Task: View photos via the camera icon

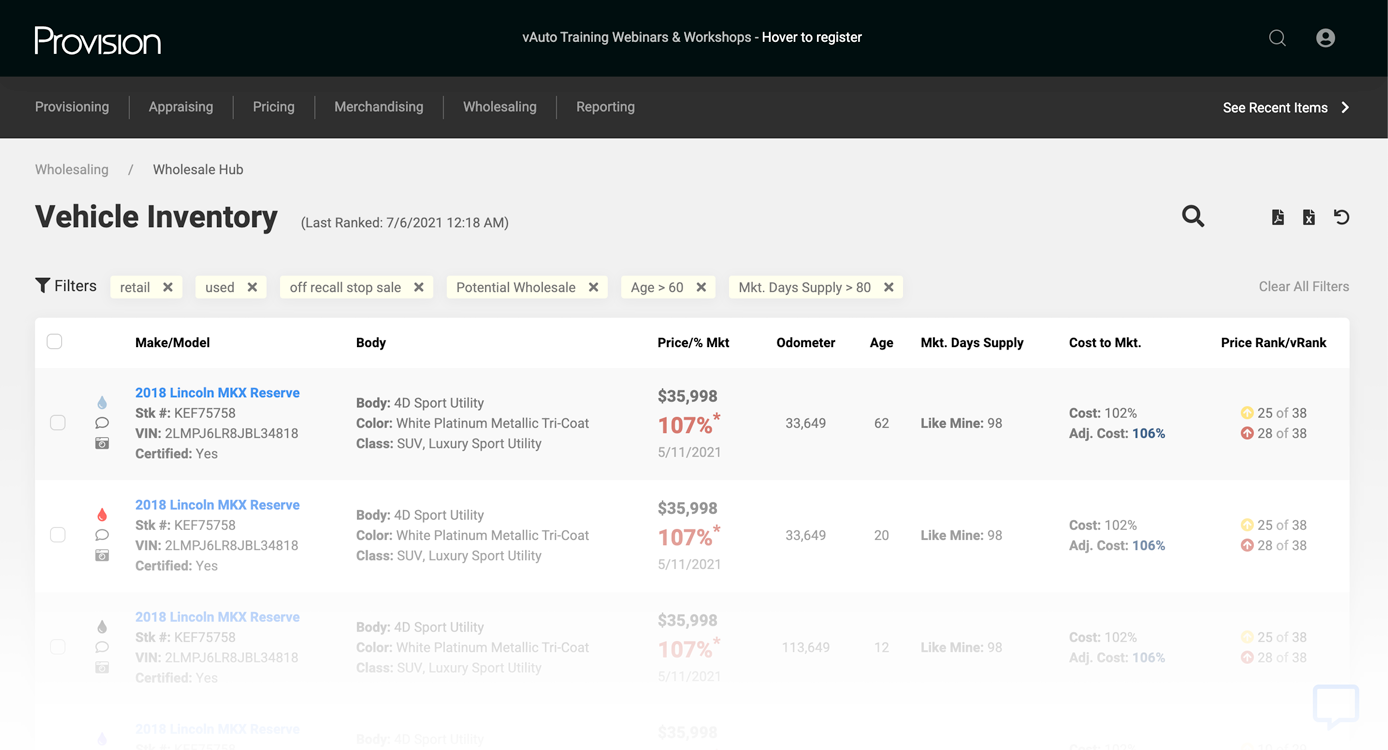Action: 101,443
